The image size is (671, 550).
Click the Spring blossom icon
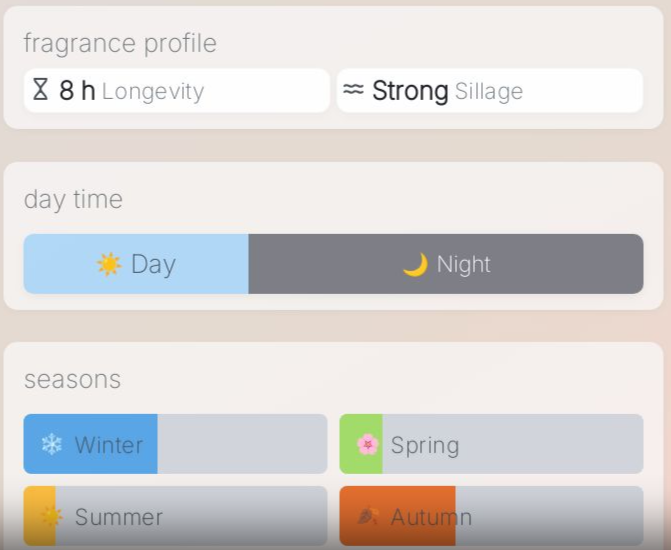[368, 444]
